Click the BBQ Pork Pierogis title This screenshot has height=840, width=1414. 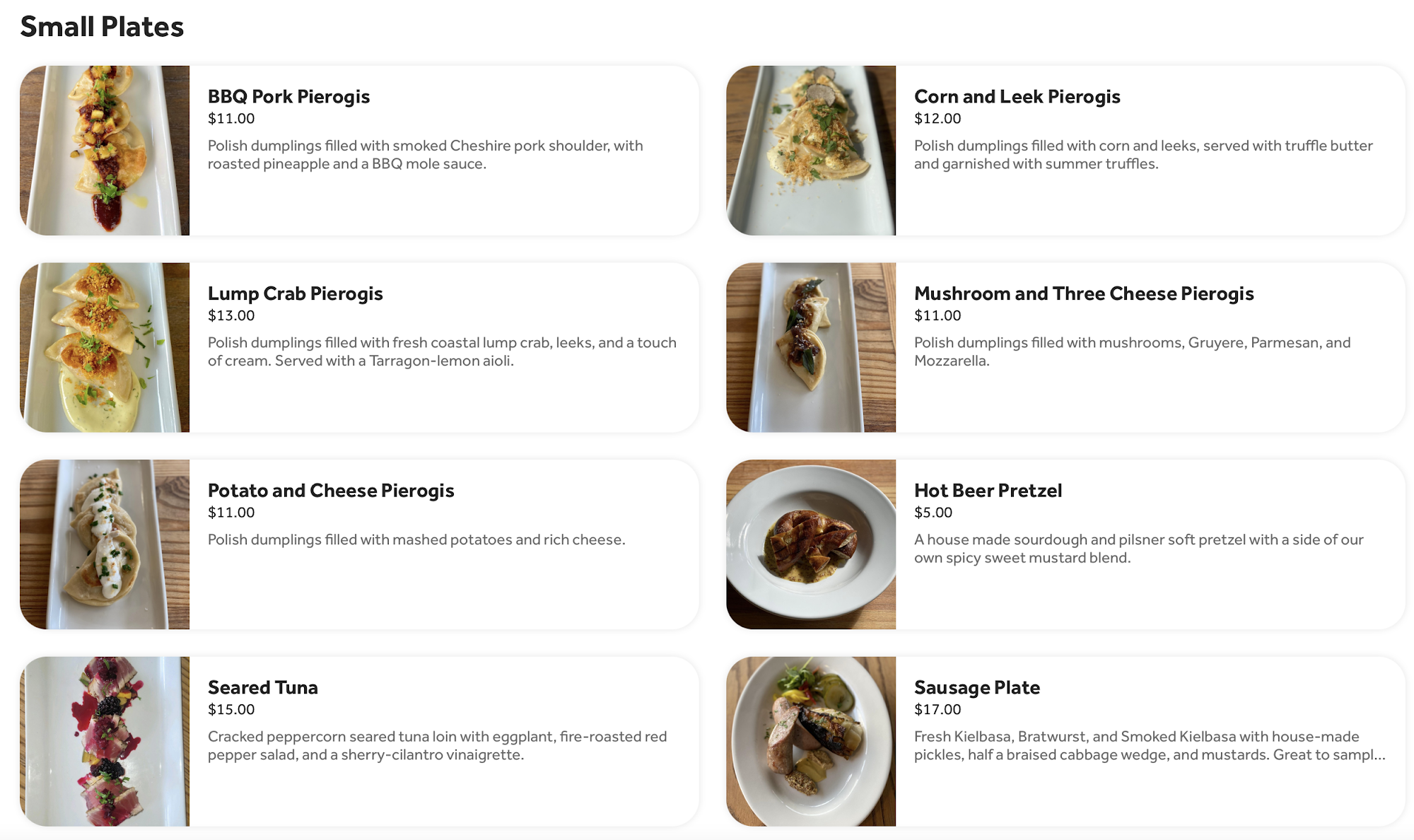point(288,96)
